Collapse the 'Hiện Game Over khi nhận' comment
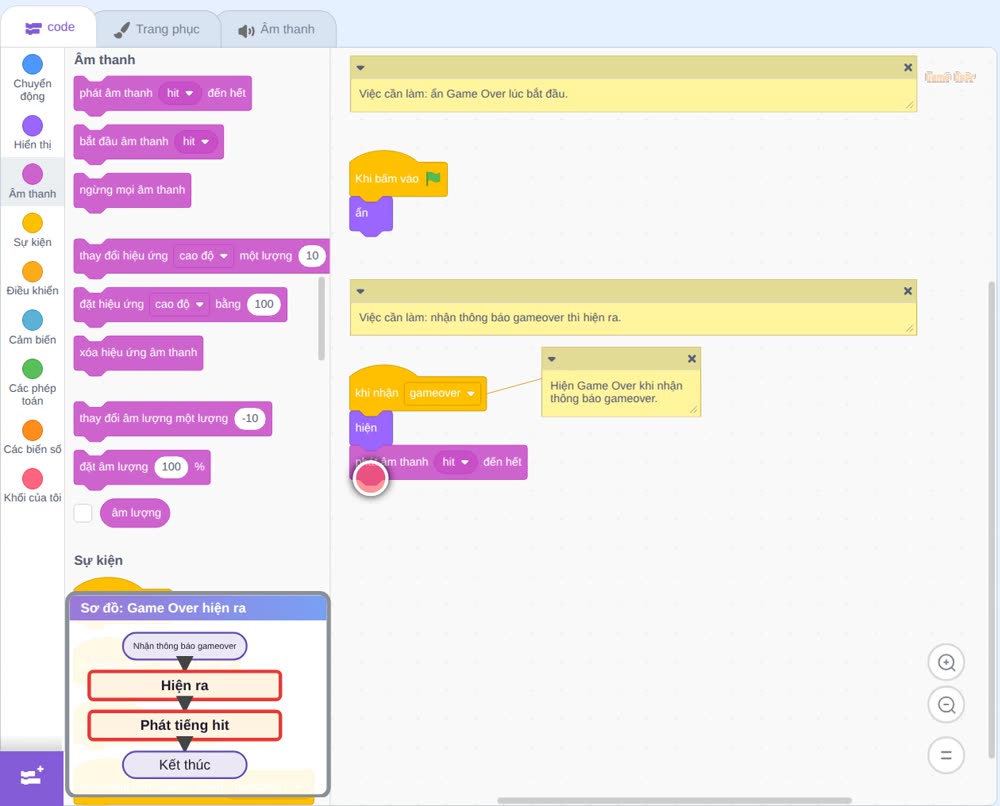The height and width of the screenshot is (806, 1000). [x=552, y=359]
